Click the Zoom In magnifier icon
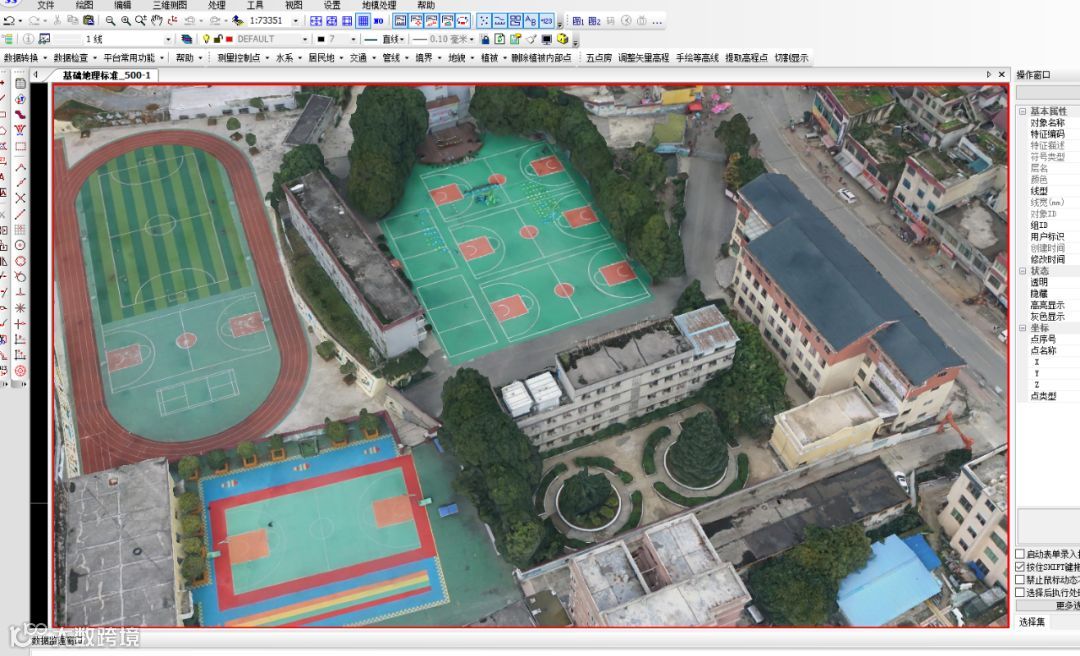Screen dimensions: 1080x656 (x=125, y=21)
